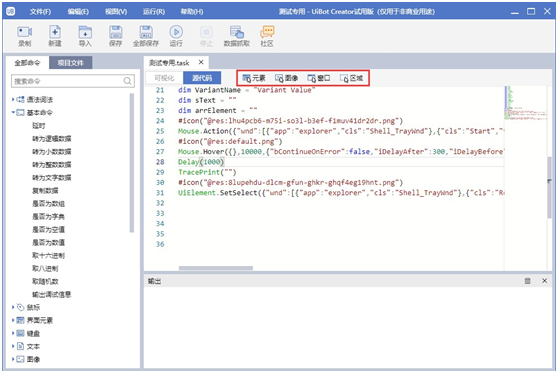
Task: Click the code minimap preview
Action: pos(525,103)
